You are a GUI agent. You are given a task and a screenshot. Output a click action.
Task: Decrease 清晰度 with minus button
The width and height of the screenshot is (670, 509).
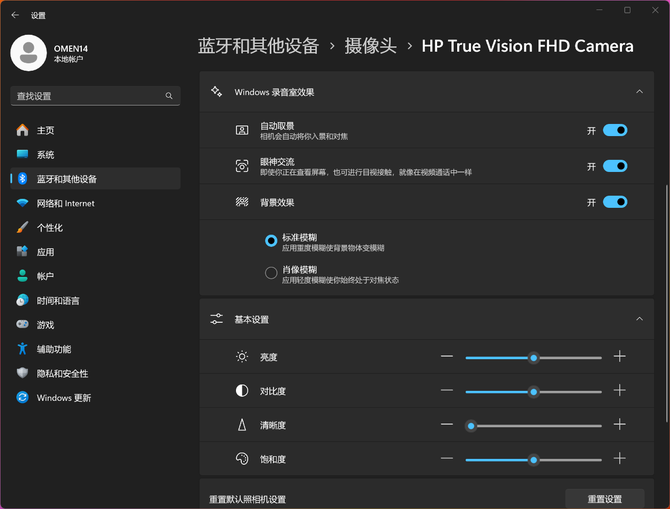(447, 424)
